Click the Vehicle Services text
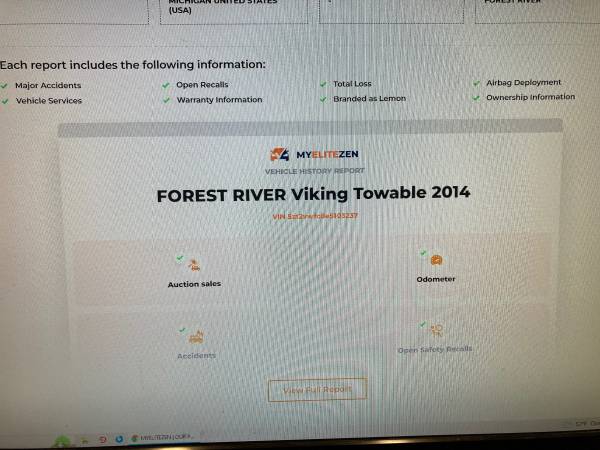600x450 pixels. pos(49,101)
